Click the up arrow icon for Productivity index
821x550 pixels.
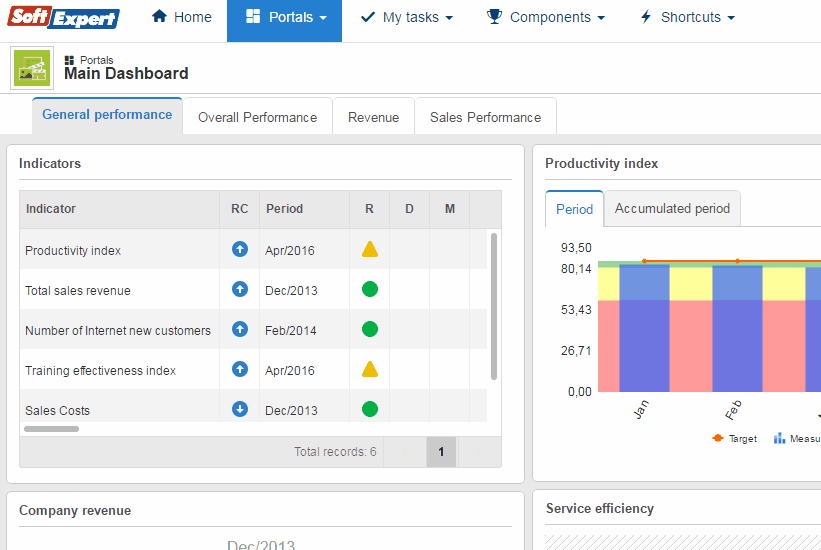click(x=239, y=249)
